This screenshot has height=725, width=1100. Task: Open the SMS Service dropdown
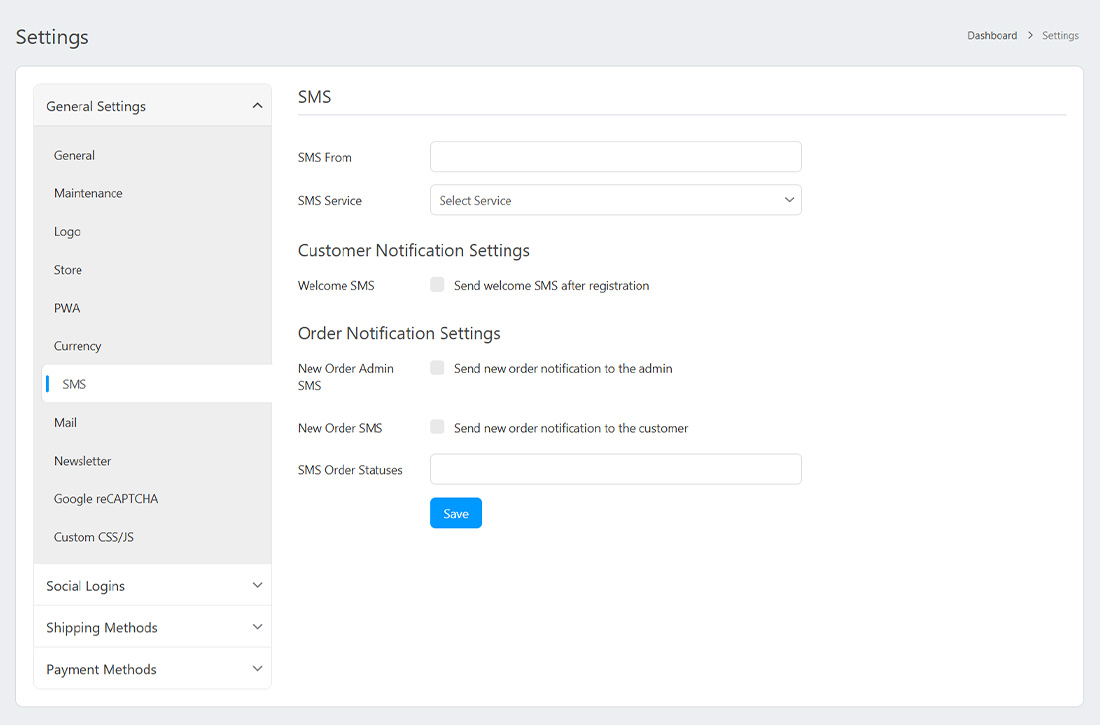click(615, 200)
